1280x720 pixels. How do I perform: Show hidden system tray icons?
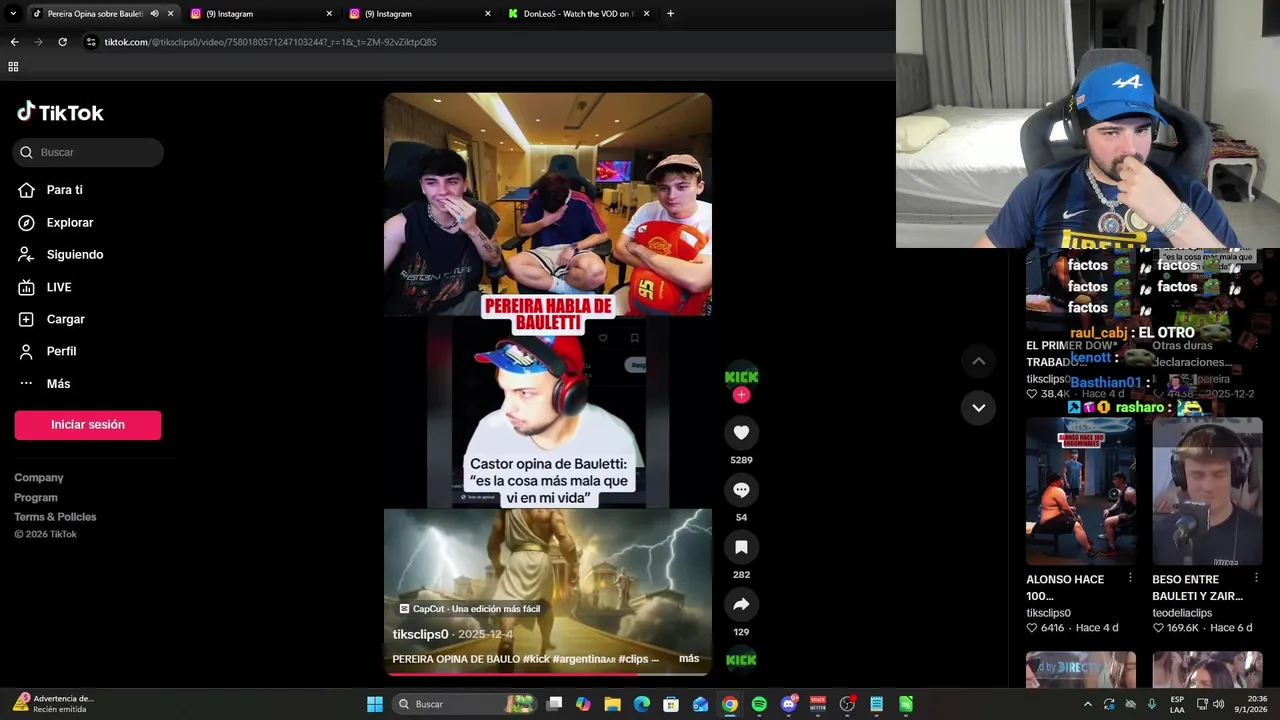click(x=1088, y=704)
